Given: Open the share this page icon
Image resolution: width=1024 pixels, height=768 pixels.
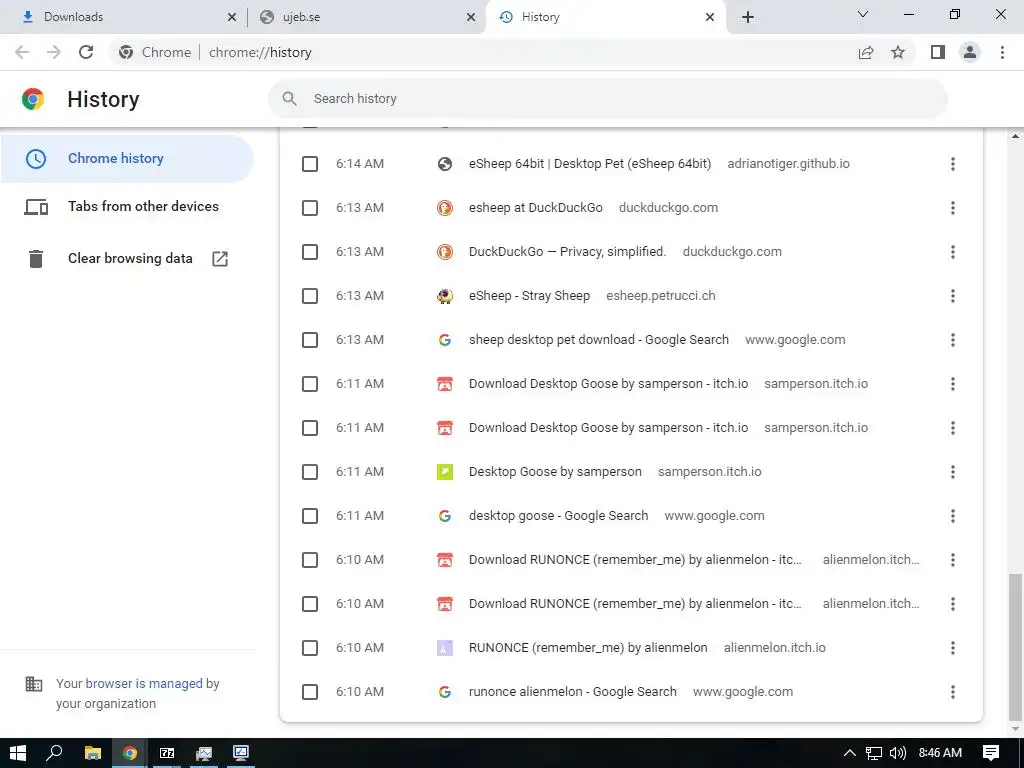Looking at the screenshot, I should tap(866, 52).
